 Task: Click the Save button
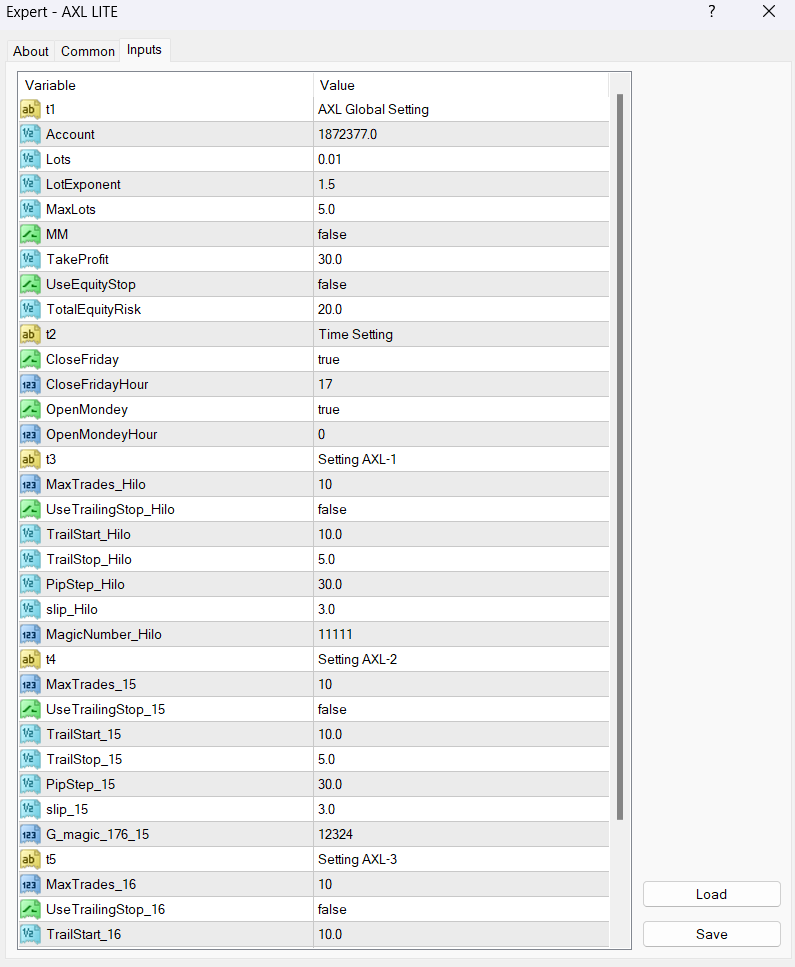click(x=711, y=934)
